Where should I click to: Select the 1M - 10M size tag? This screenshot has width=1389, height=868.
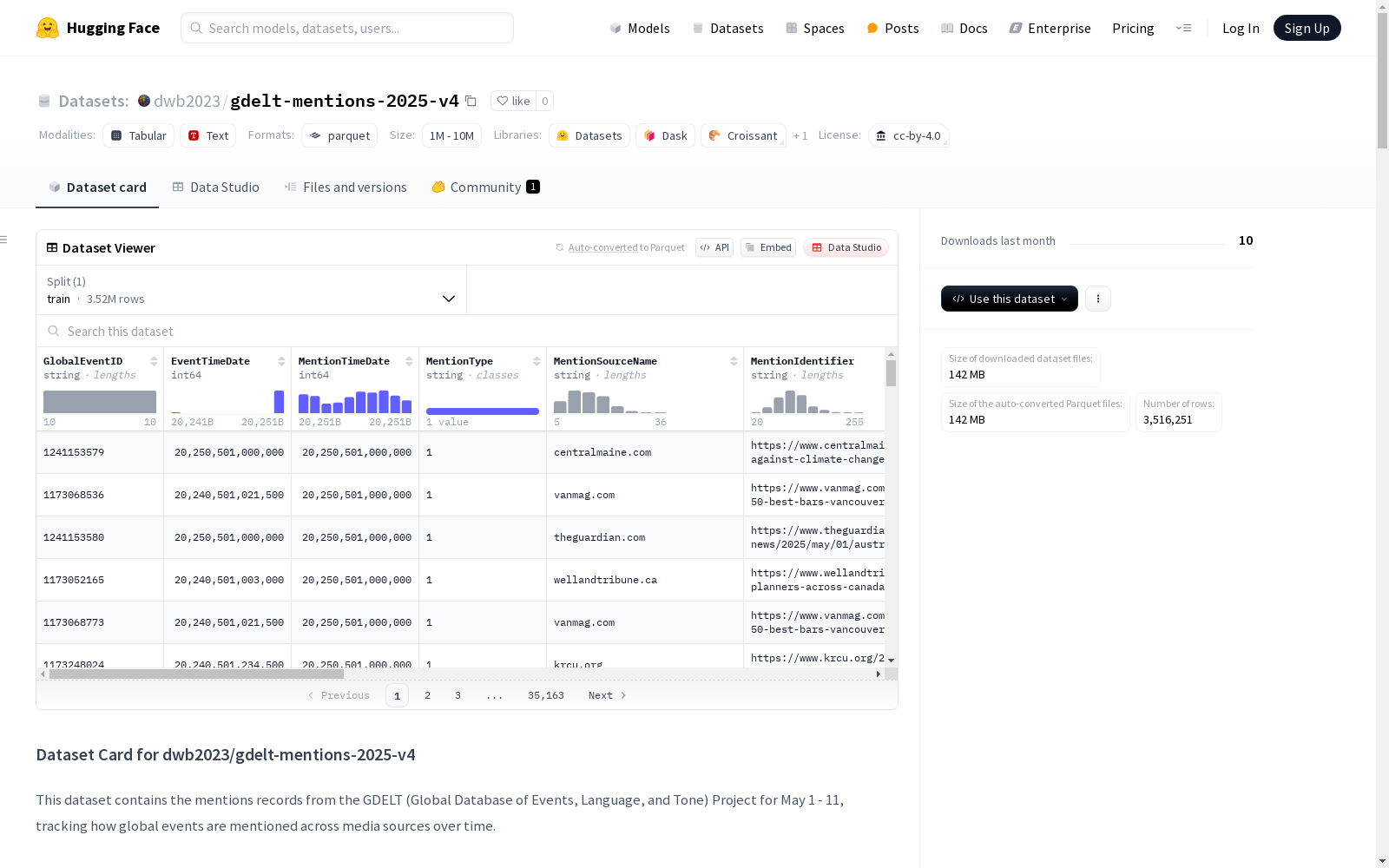click(451, 135)
